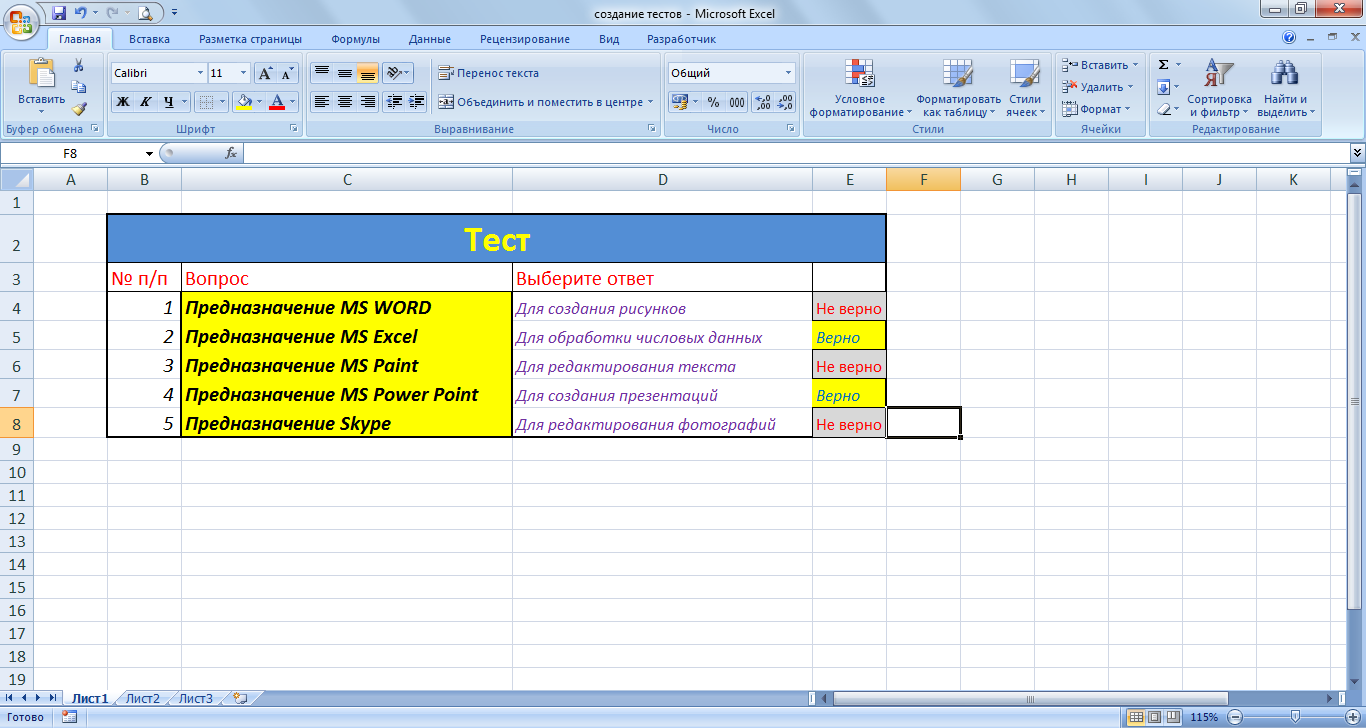Open the Calibri font name dropdown
This screenshot has height=728, width=1366.
(x=199, y=73)
